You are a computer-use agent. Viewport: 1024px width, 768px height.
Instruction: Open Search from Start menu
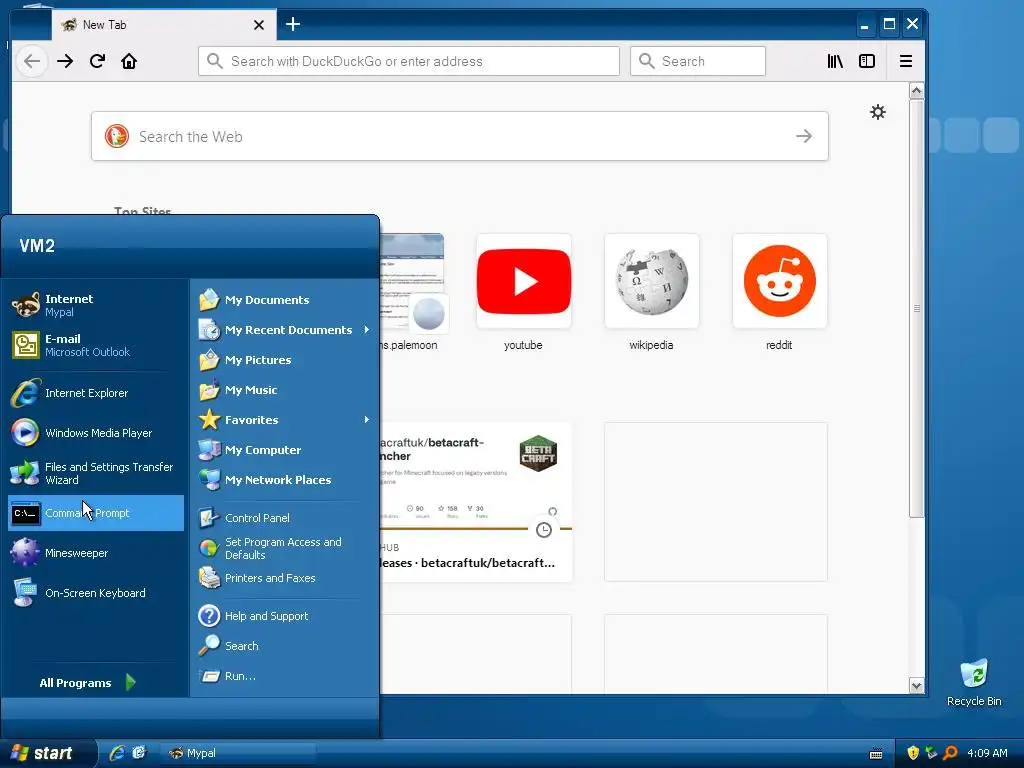coord(284,646)
